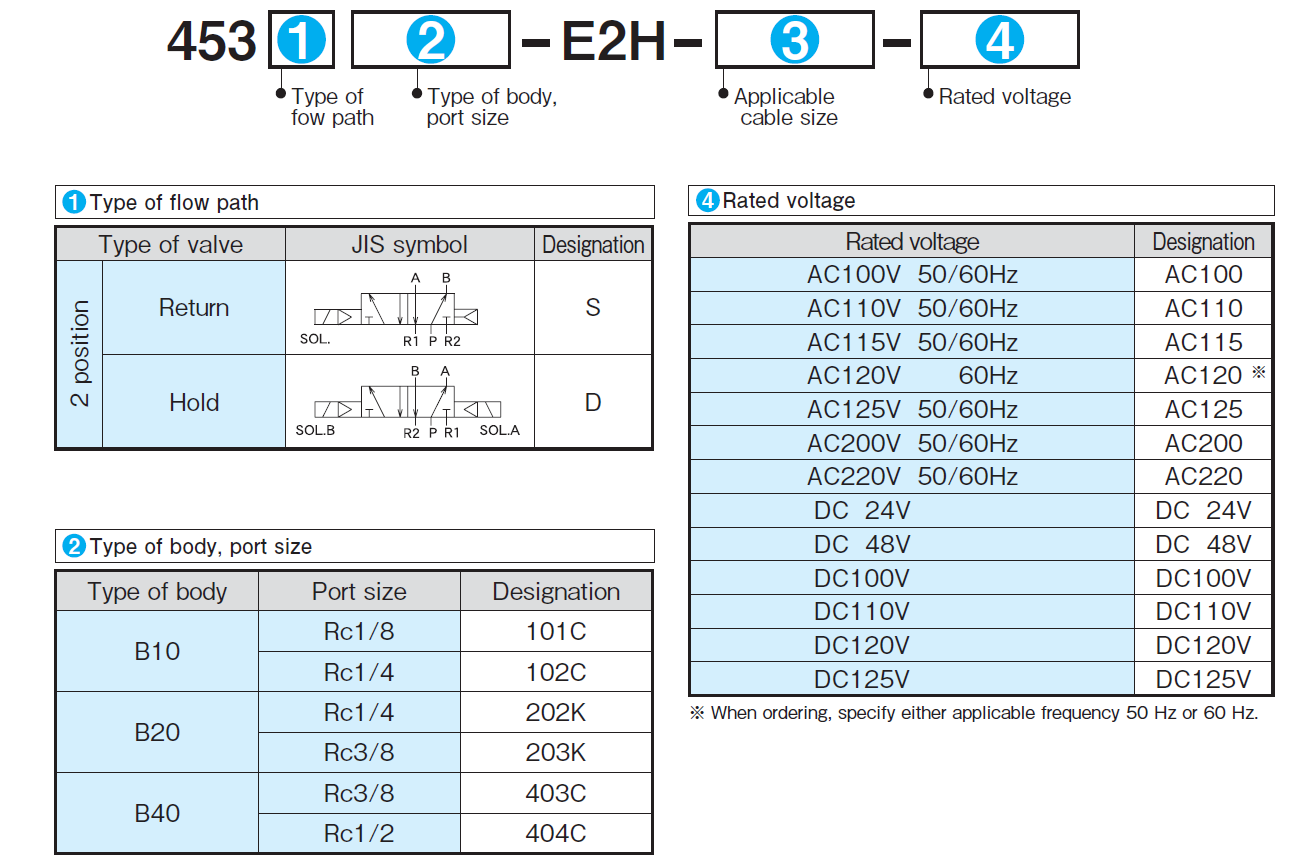Screen dimensions: 1311x863
Task: Select designation '203K'
Action: click(556, 753)
